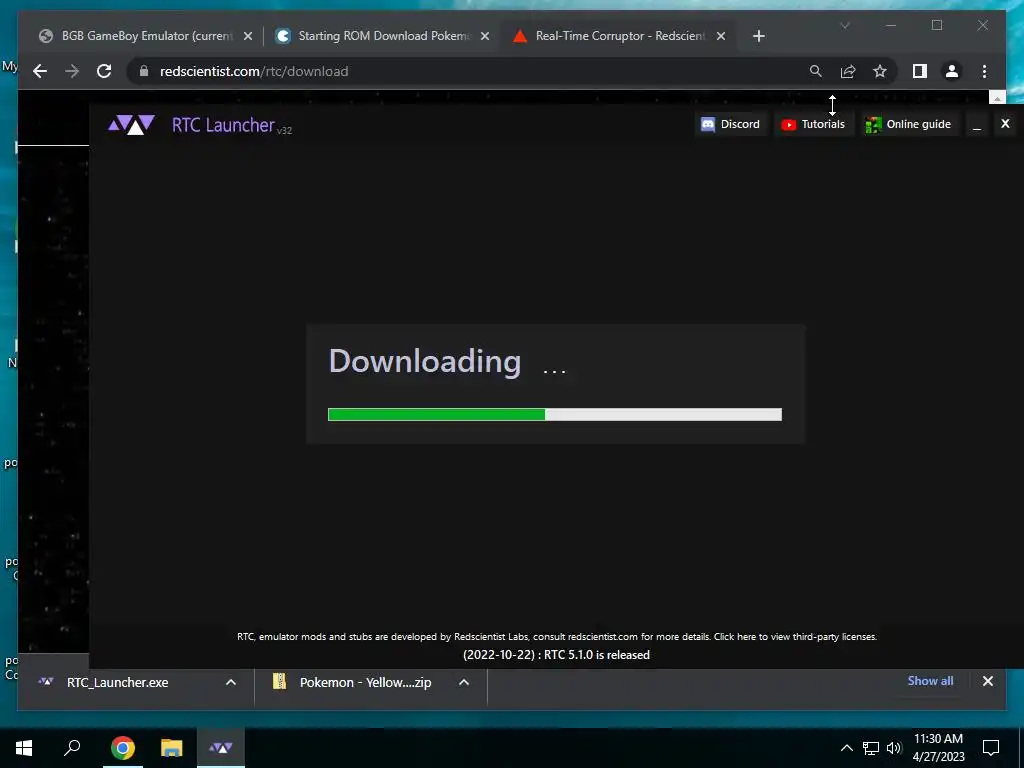
Task: Close the Starting ROM Download tab
Action: click(x=485, y=36)
